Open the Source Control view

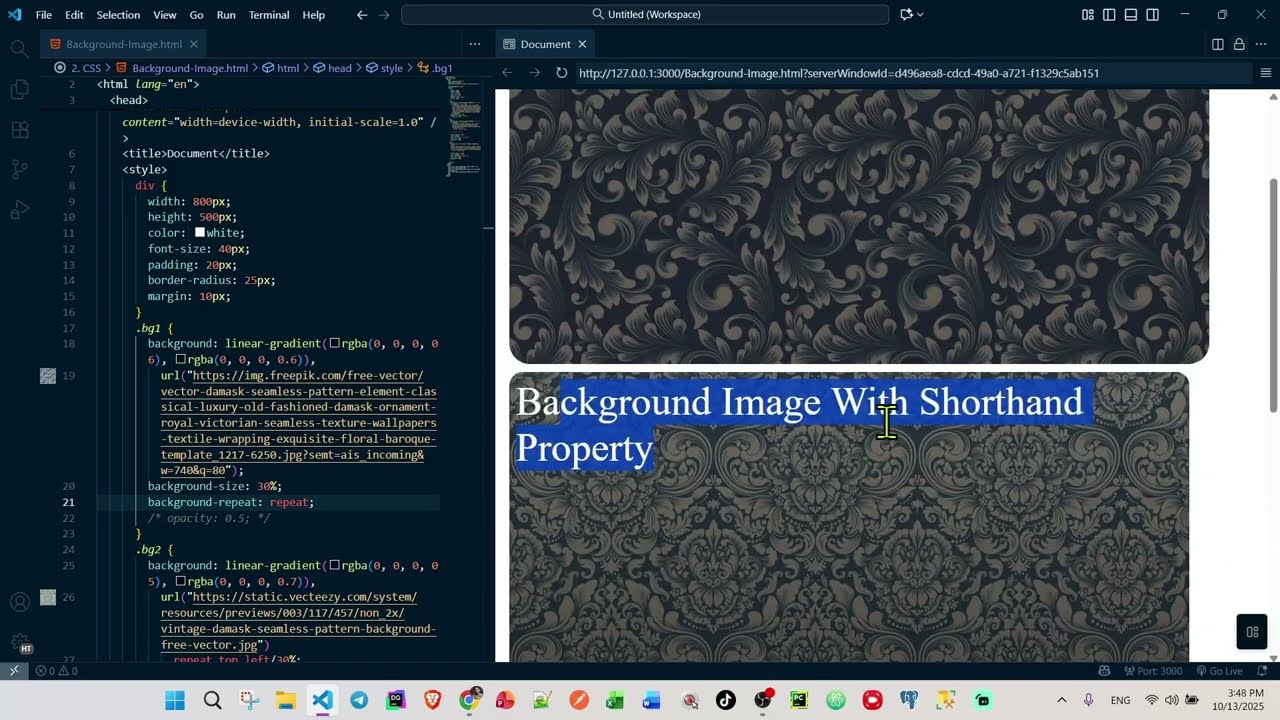(x=19, y=170)
